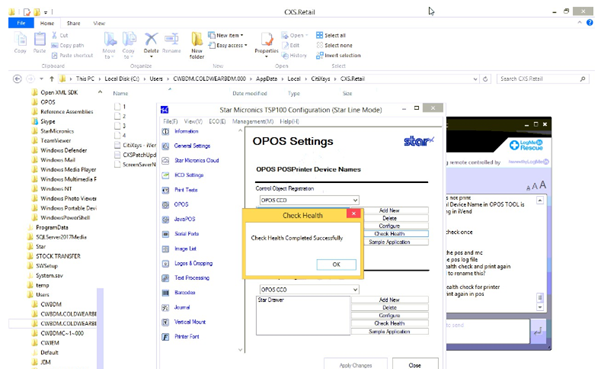Open Explorer Help question mark icon

tap(590, 23)
